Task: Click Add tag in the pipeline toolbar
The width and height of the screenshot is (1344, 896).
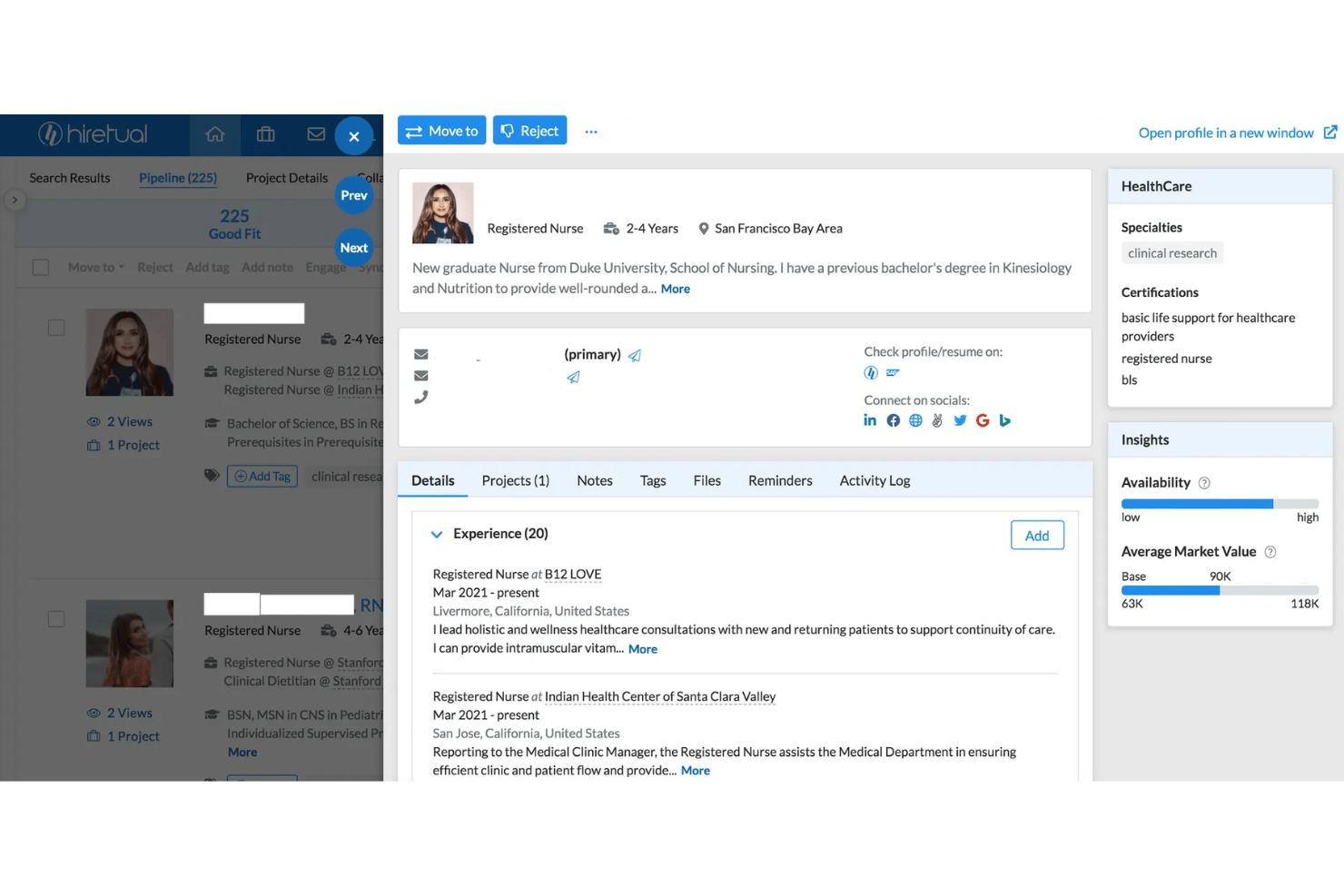Action: [207, 267]
